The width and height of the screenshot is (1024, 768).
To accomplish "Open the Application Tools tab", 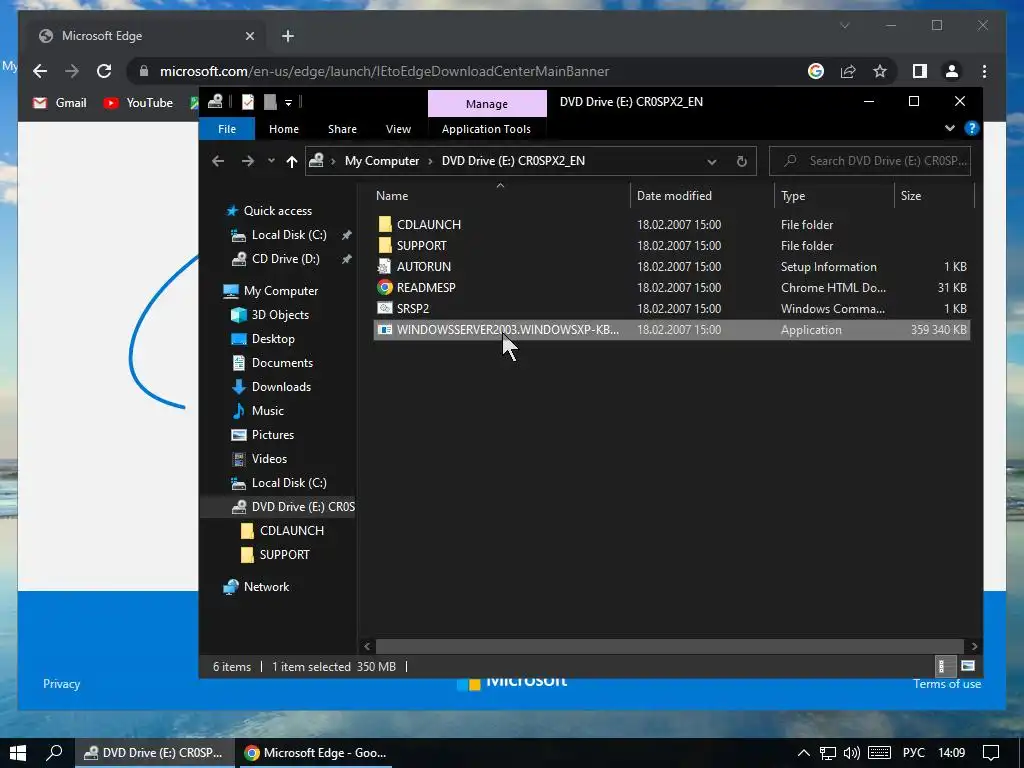I will (x=486, y=129).
